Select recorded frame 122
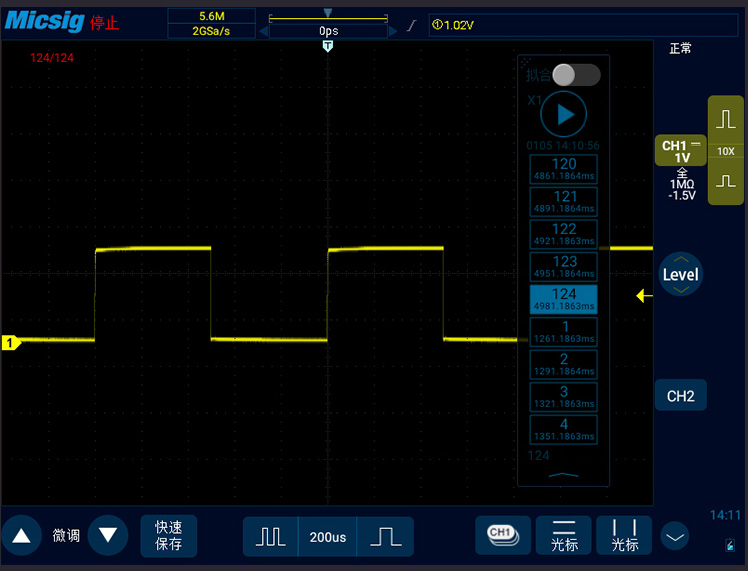Viewport: 748px width, 571px height. 563,234
